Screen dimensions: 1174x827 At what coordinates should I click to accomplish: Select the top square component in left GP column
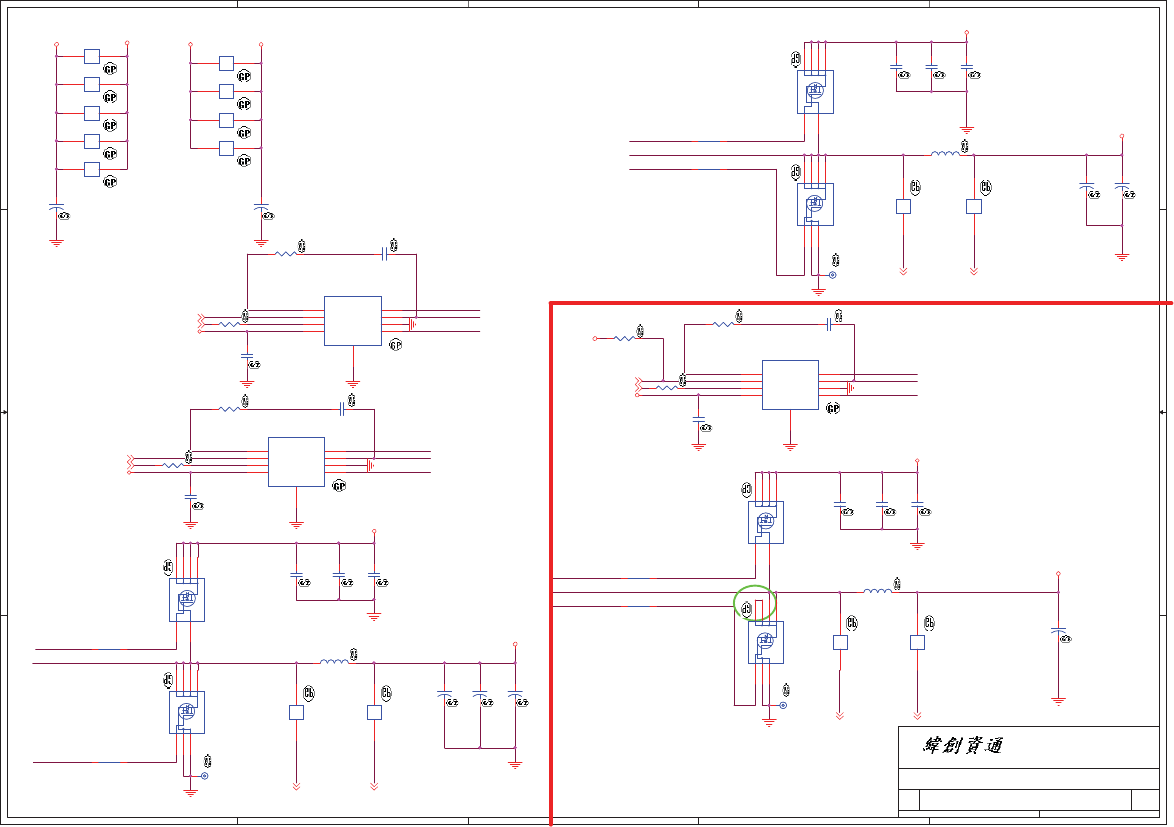pyautogui.click(x=92, y=56)
